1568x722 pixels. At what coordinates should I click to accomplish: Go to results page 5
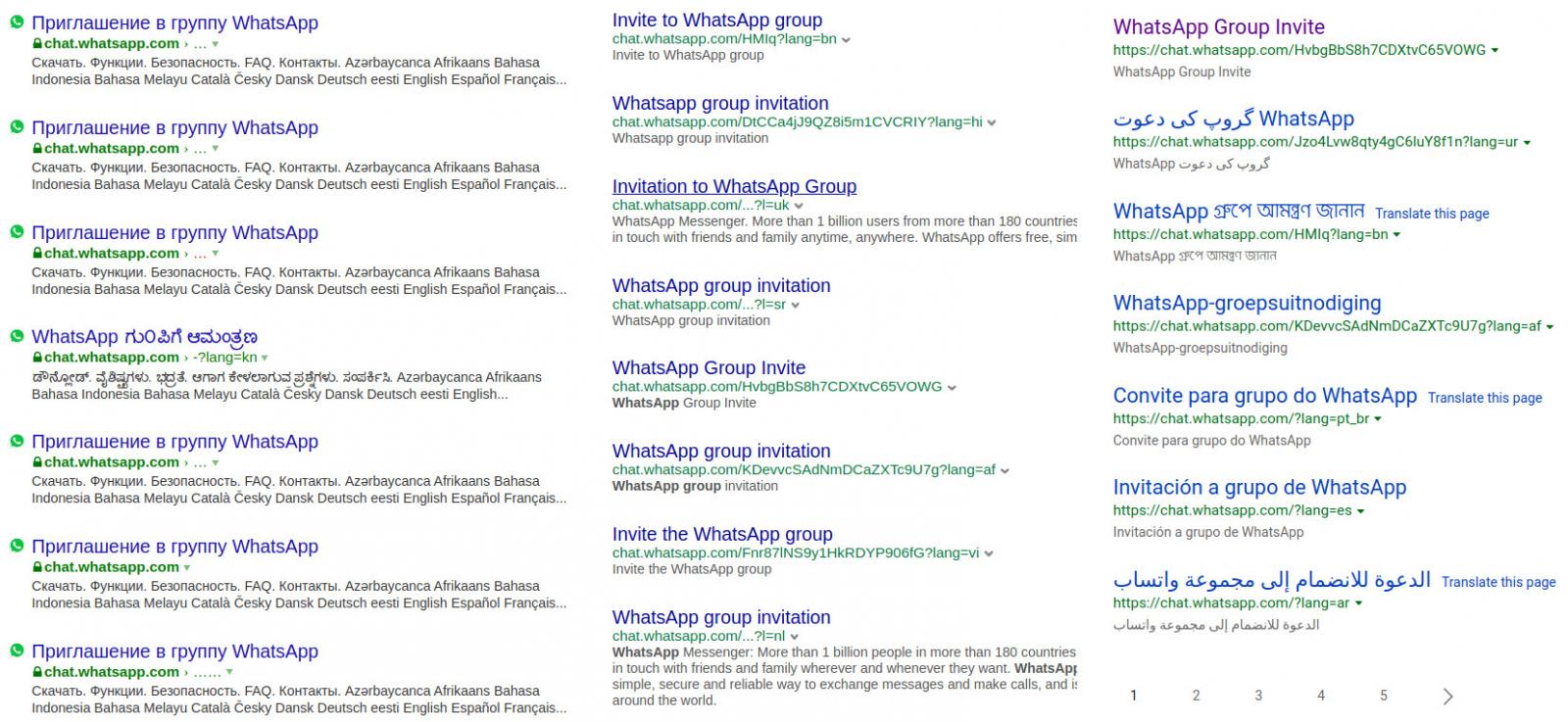point(1384,696)
